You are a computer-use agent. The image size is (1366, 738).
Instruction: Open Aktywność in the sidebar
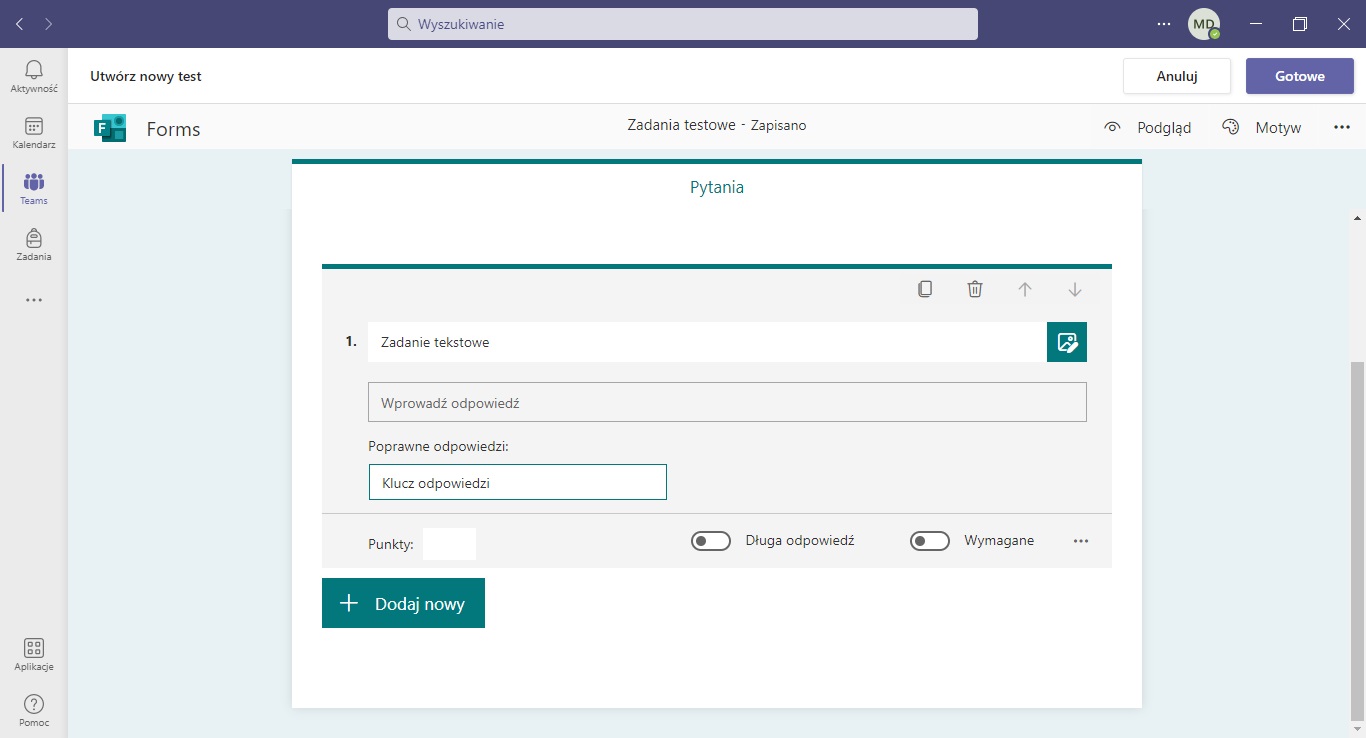point(34,76)
